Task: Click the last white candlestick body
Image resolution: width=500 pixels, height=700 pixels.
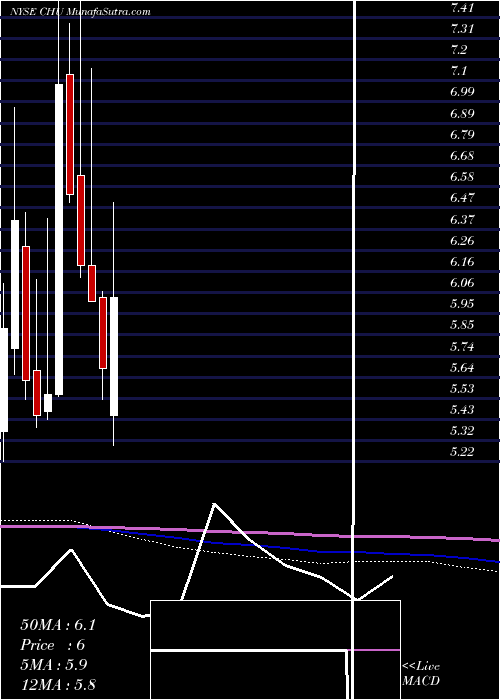Action: click(114, 356)
